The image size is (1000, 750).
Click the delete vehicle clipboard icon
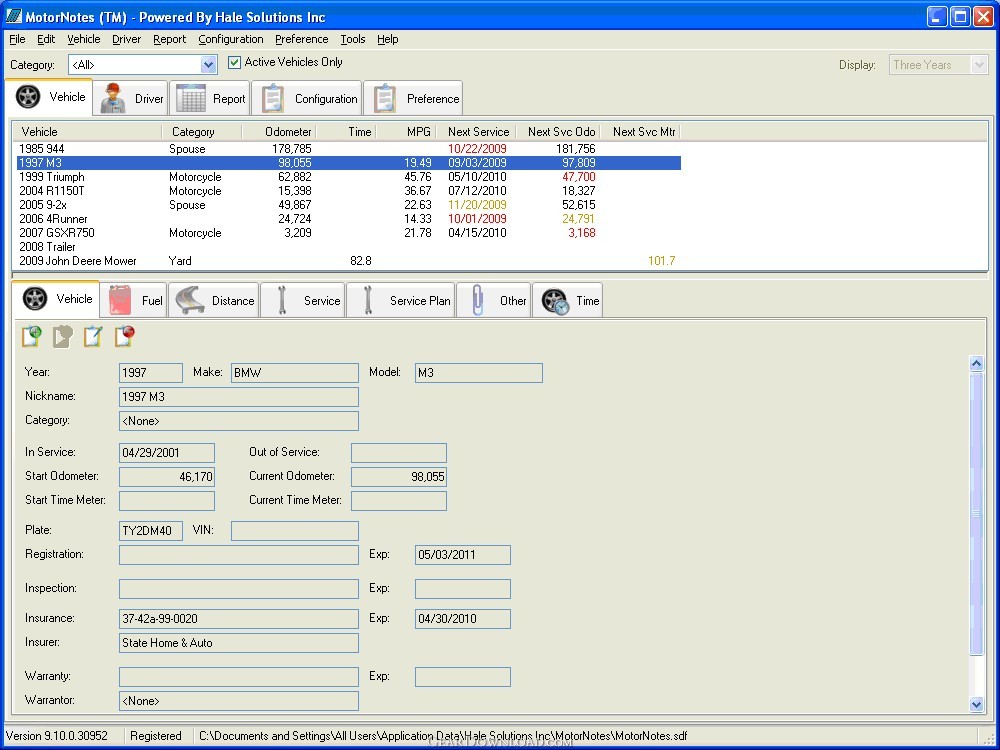tap(124, 335)
